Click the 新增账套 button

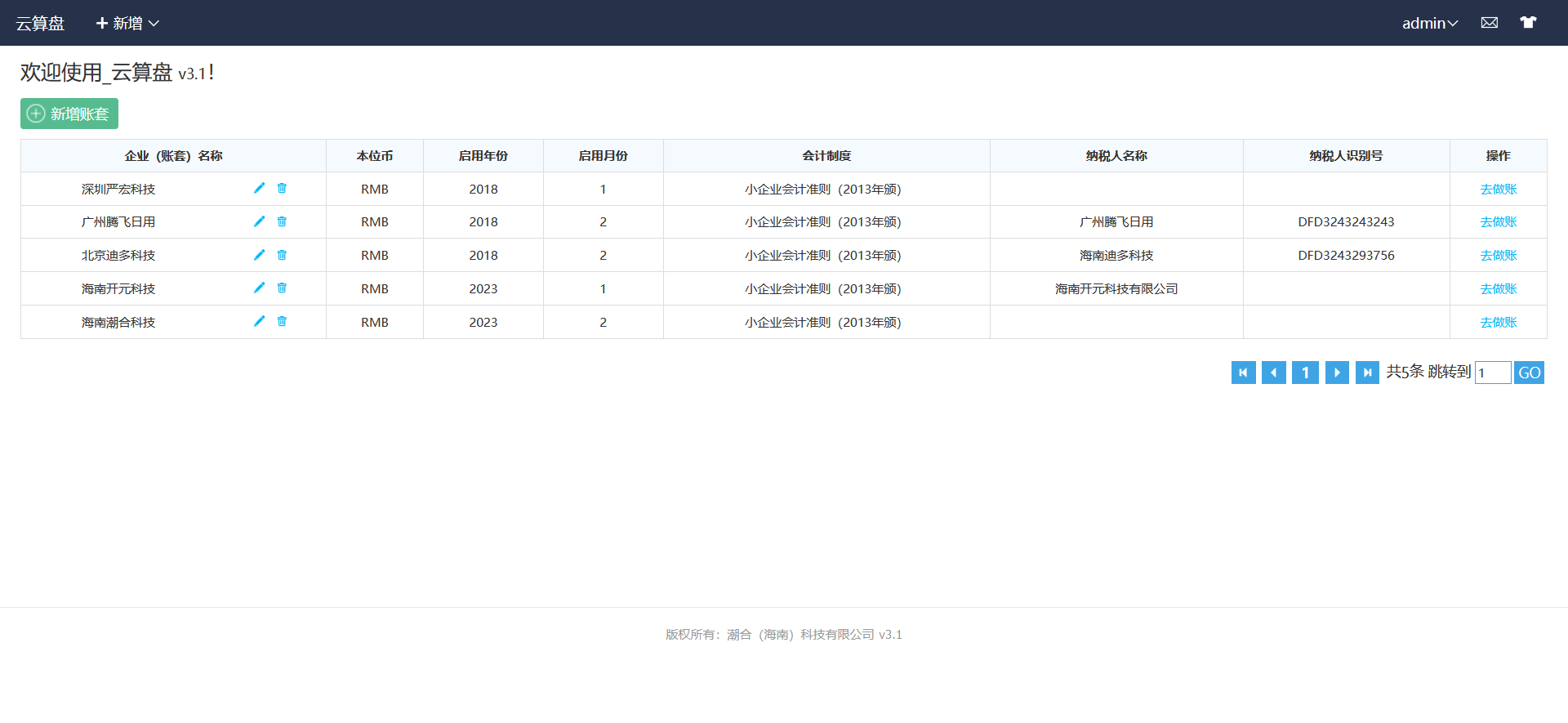point(69,114)
